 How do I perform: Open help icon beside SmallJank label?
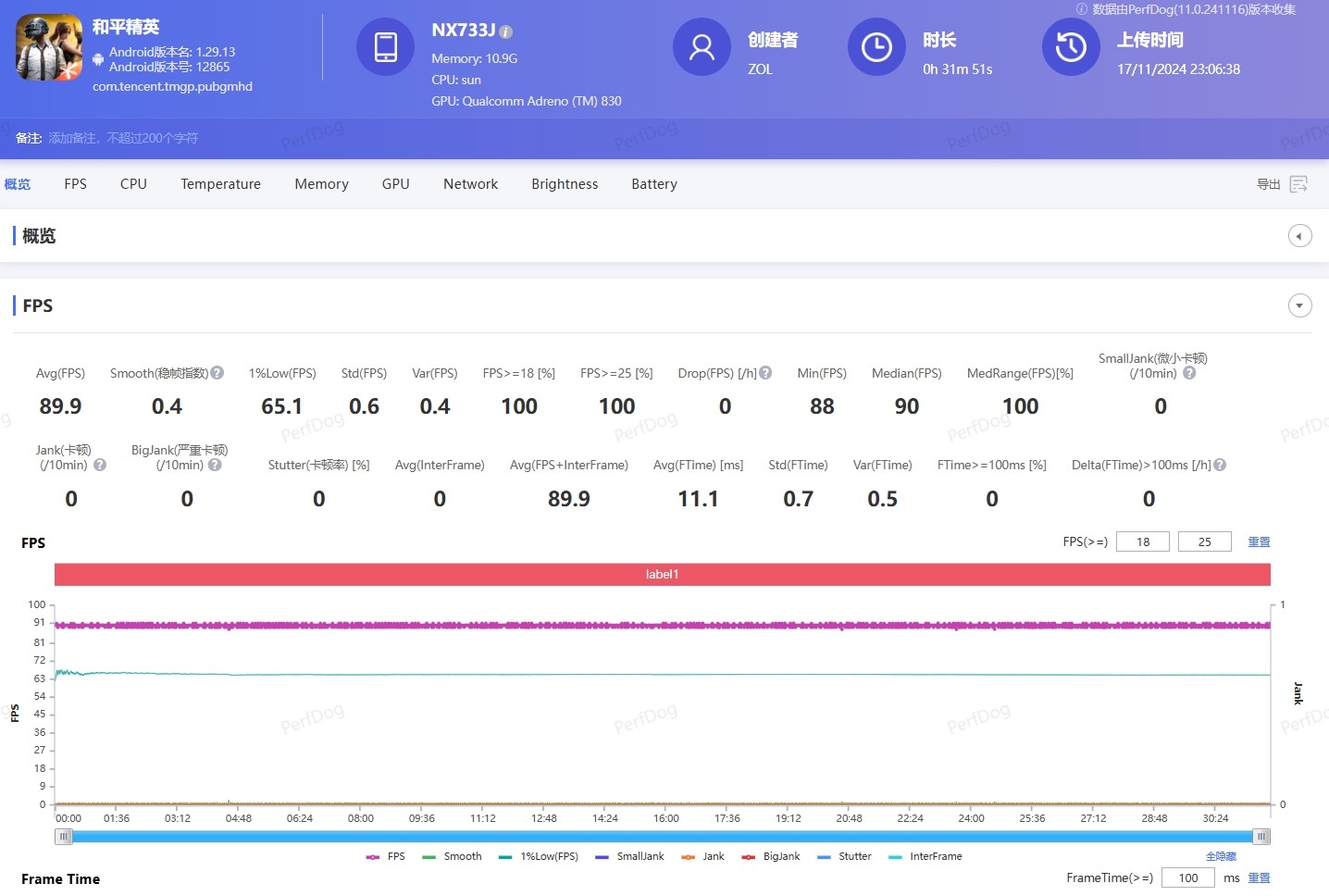click(x=1189, y=373)
